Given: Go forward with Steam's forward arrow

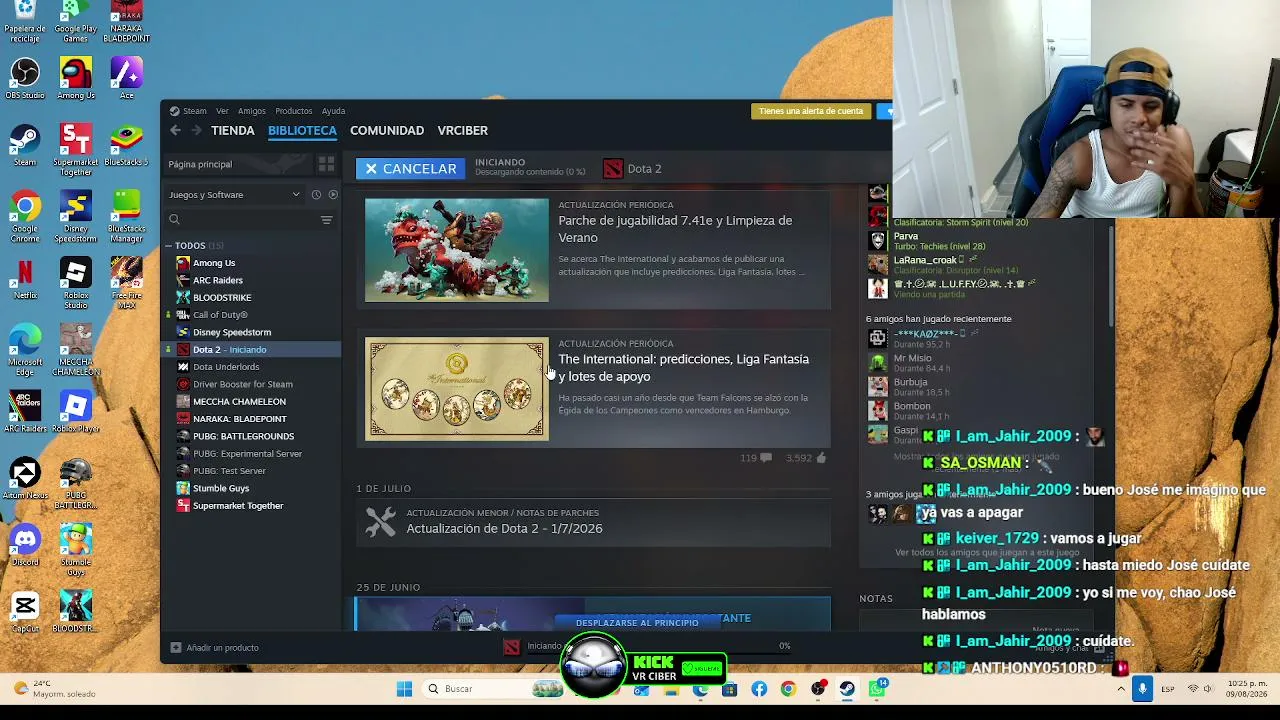Looking at the screenshot, I should click(x=196, y=130).
